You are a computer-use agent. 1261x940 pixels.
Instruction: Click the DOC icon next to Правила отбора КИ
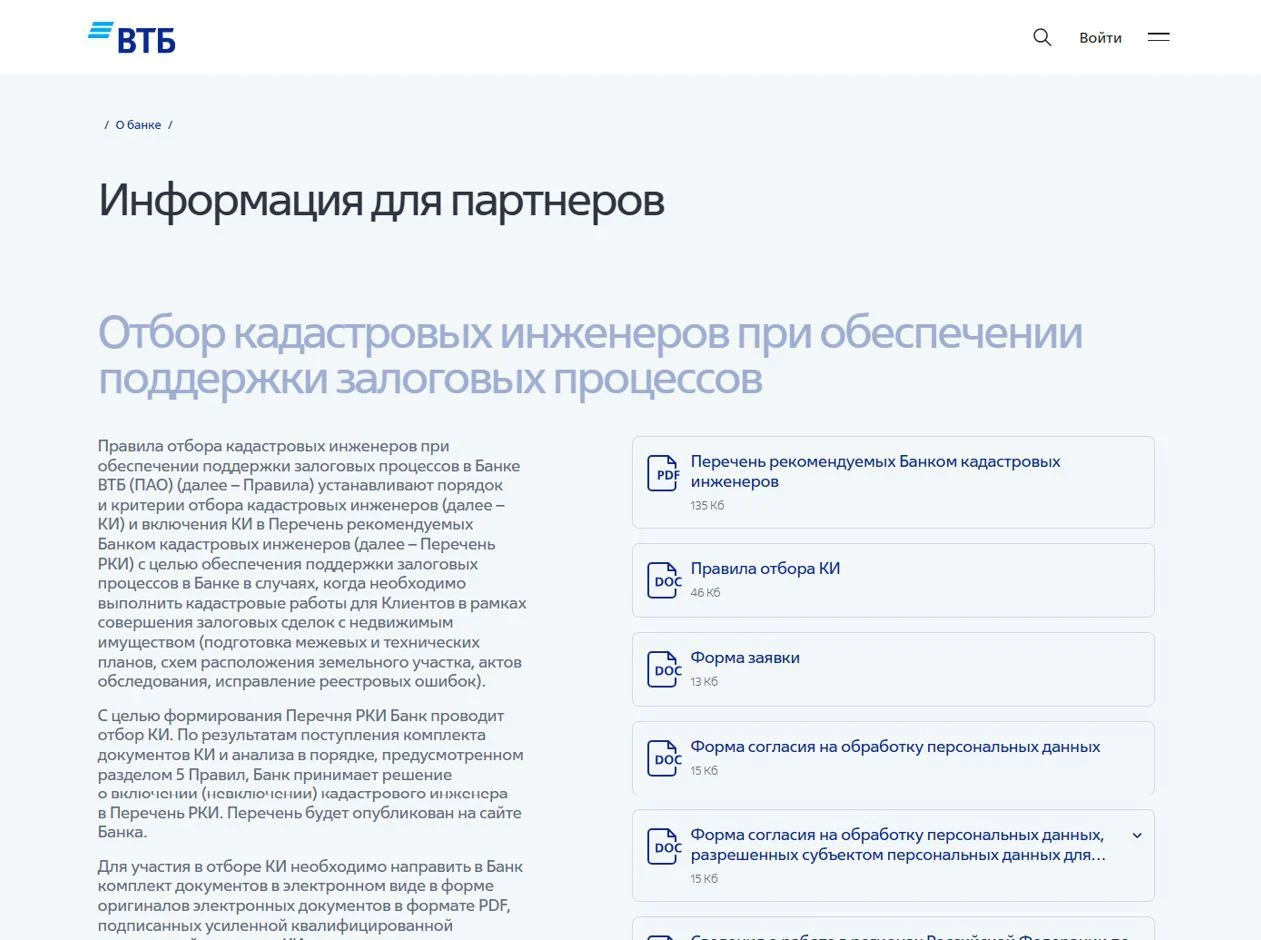point(663,580)
